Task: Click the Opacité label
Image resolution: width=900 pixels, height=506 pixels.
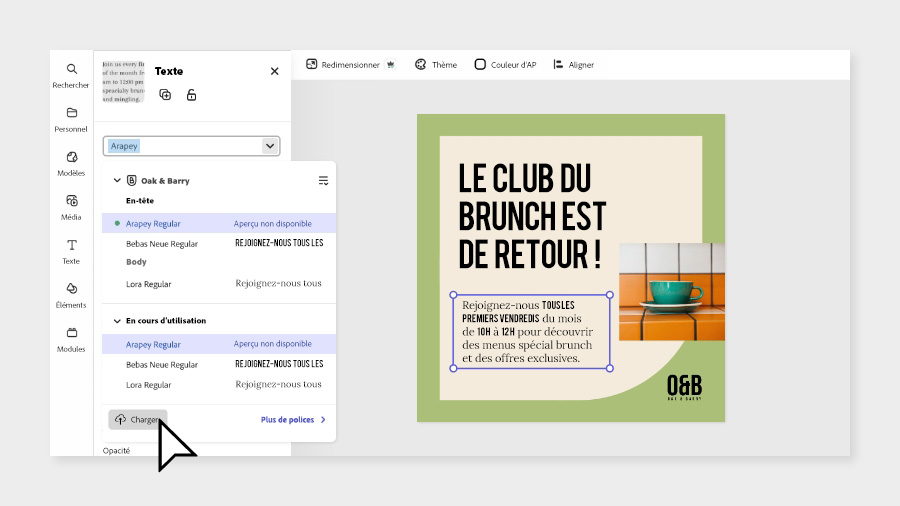Action: tap(117, 450)
